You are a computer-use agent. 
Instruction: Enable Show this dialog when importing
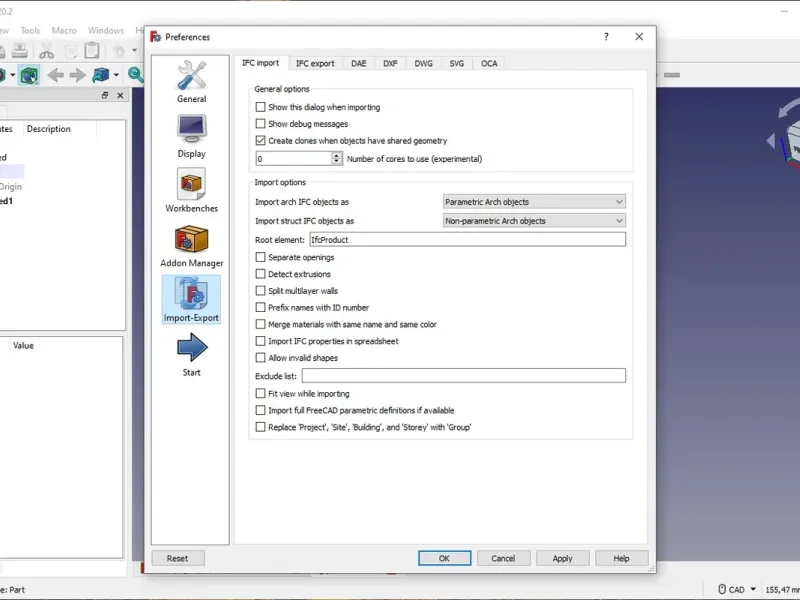[260, 107]
